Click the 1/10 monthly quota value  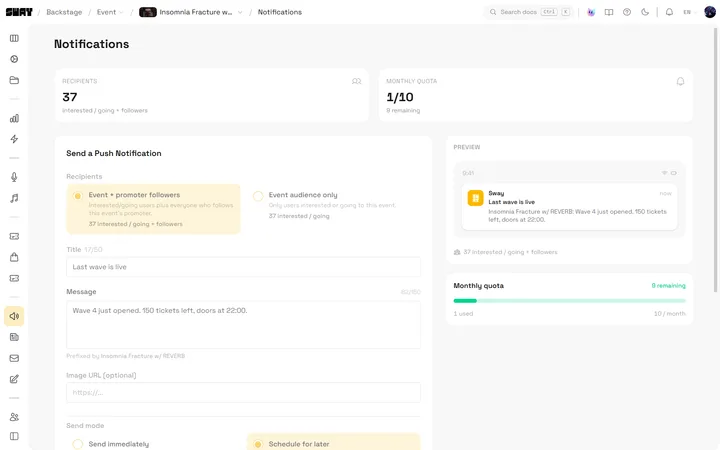coord(399,97)
